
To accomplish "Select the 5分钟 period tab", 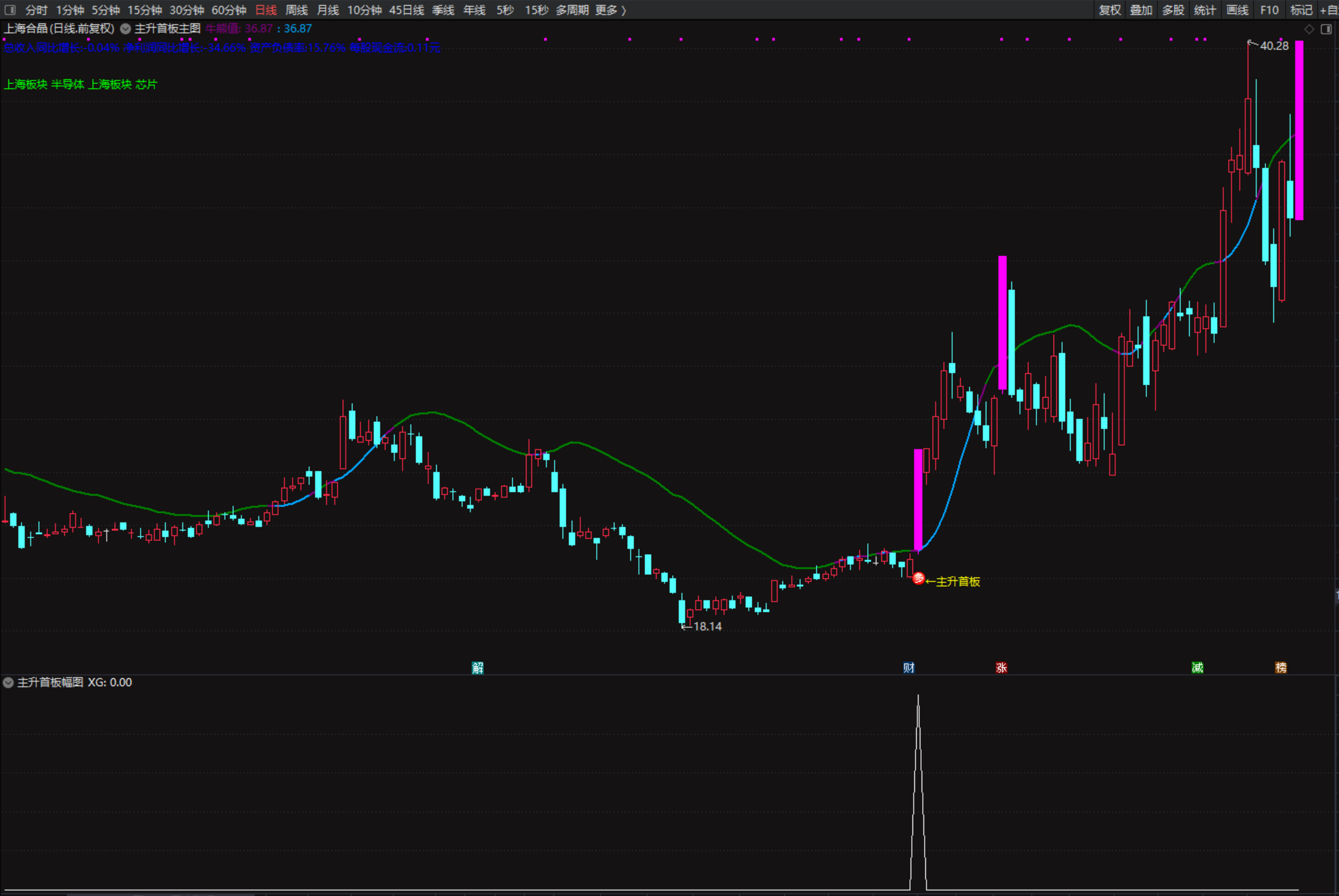I will 106,10.
